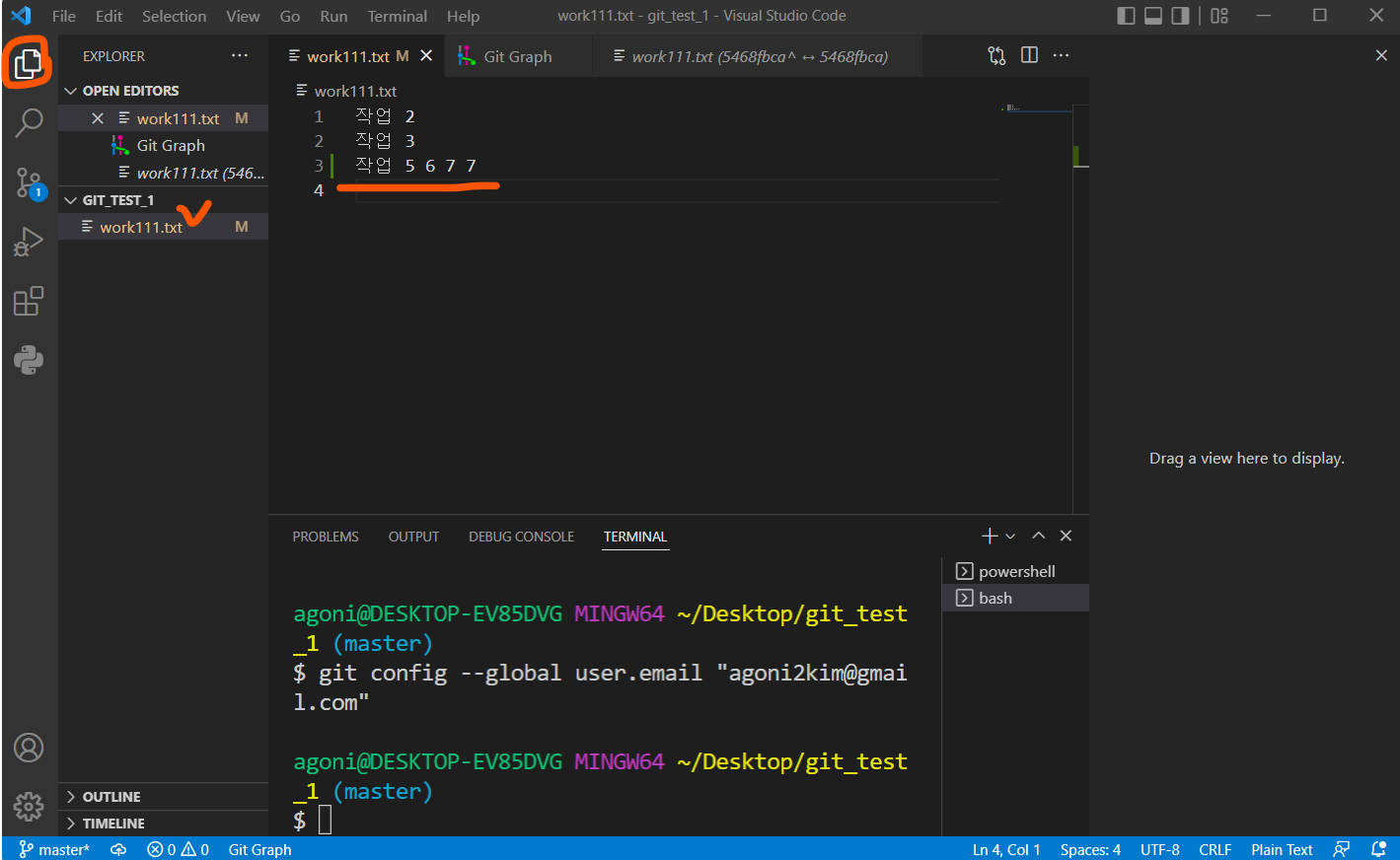The height and width of the screenshot is (860, 1400).
Task: Close work111.txt in Open Editors list
Action: pyautogui.click(x=98, y=118)
